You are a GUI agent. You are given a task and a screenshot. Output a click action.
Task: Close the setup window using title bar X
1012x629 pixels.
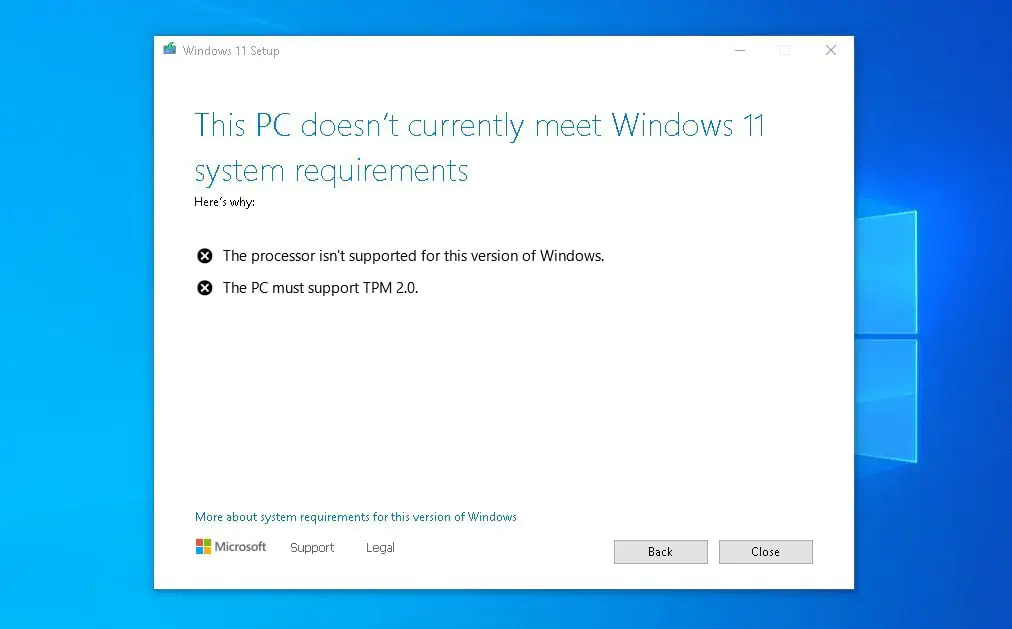point(831,50)
